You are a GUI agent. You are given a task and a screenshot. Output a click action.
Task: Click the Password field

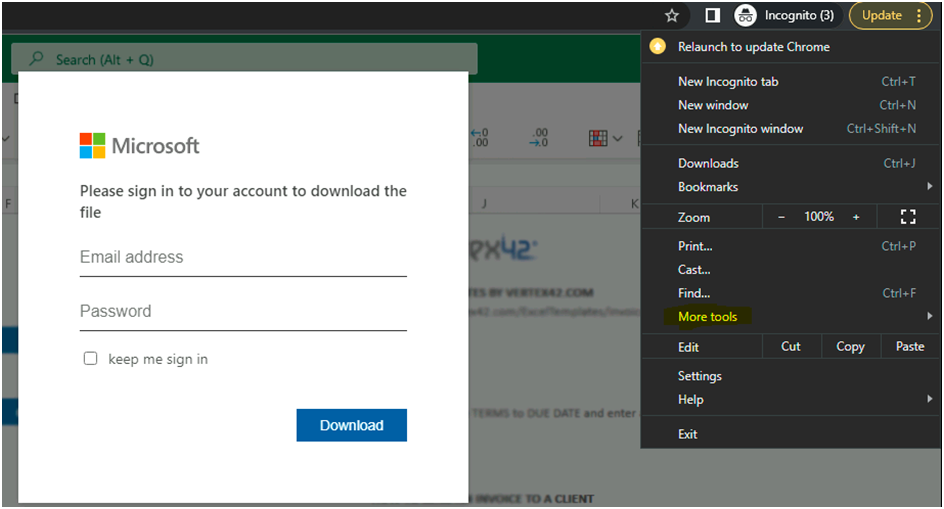(x=243, y=311)
